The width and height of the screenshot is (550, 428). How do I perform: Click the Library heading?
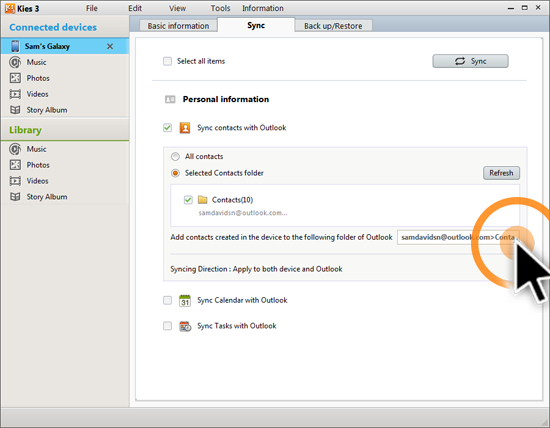[x=25, y=130]
